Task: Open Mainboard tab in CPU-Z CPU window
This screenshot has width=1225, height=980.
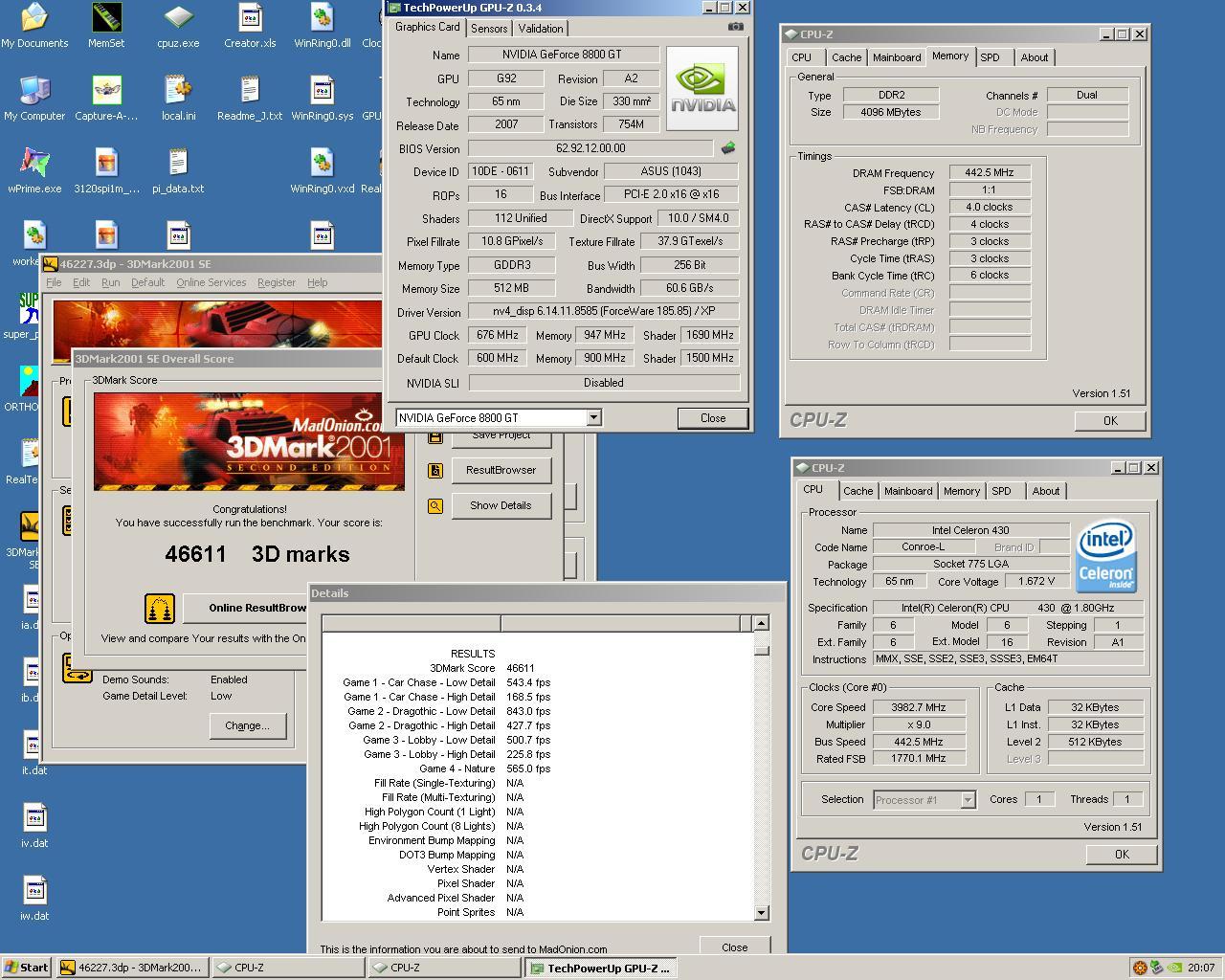Action: point(908,491)
